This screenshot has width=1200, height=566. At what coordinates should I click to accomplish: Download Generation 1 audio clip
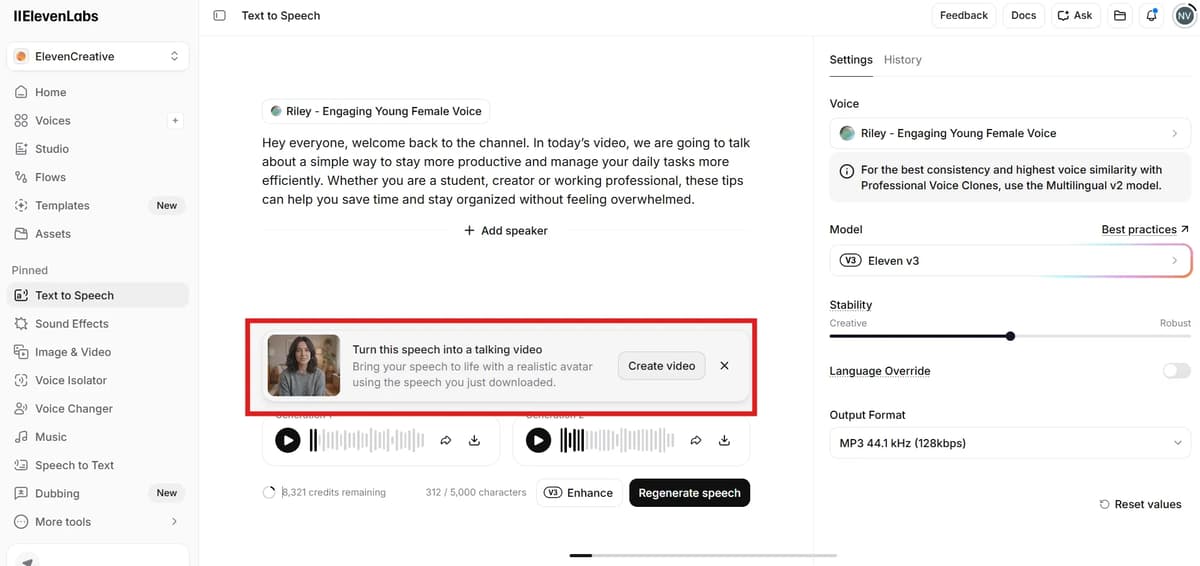(475, 440)
